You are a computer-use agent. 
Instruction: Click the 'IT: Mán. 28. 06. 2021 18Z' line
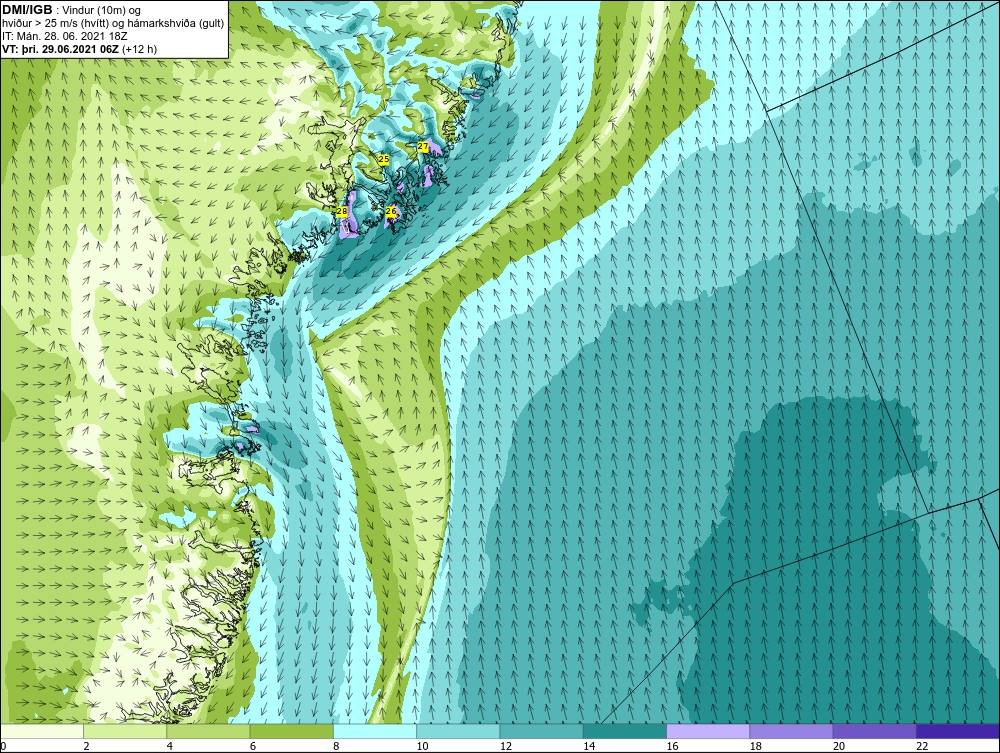point(64,36)
